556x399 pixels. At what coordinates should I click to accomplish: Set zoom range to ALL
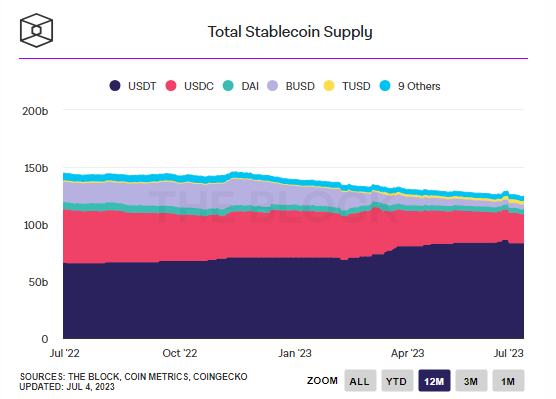coord(360,381)
